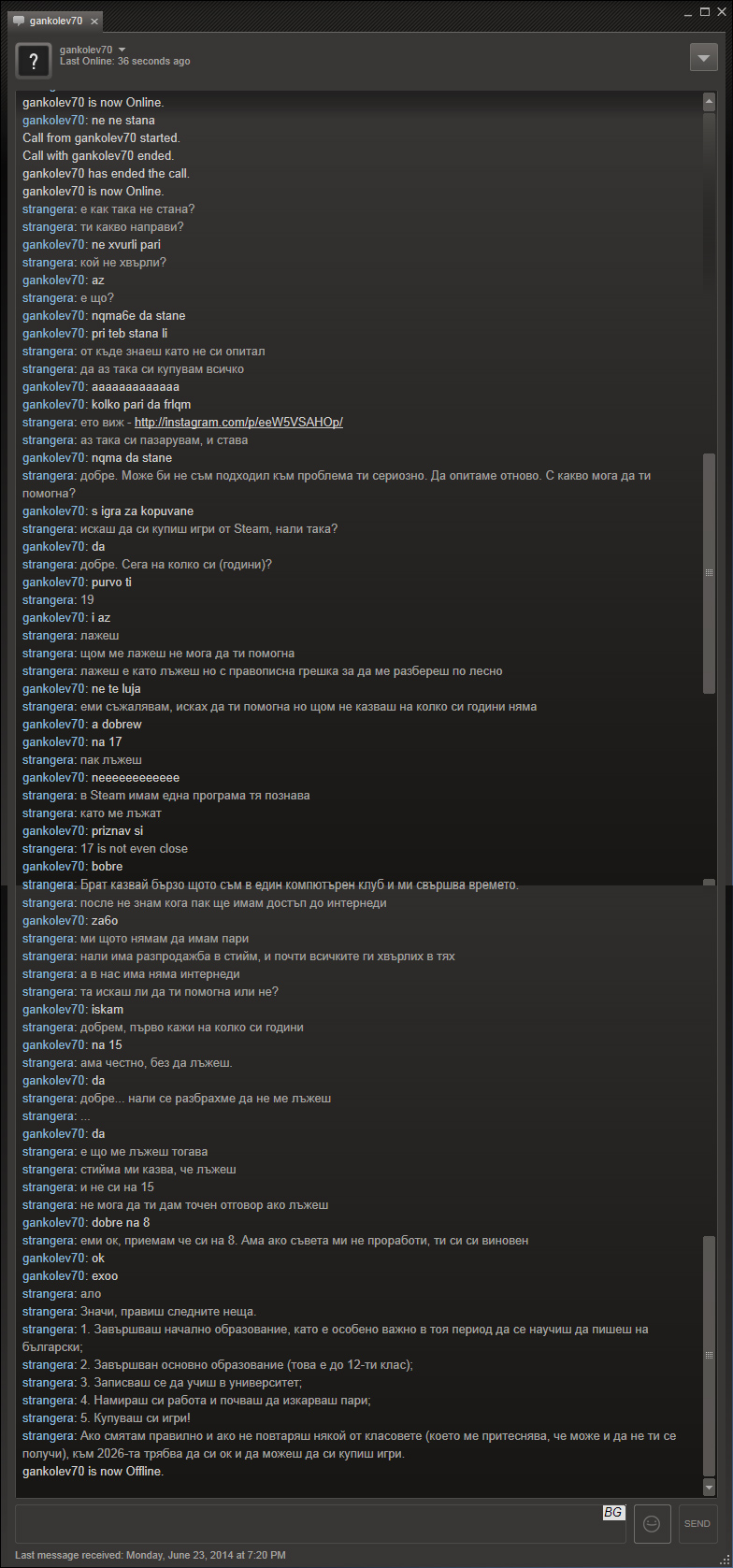Click the resize grip in the window corner
Viewport: 733px width, 1568px height.
[x=725, y=1560]
